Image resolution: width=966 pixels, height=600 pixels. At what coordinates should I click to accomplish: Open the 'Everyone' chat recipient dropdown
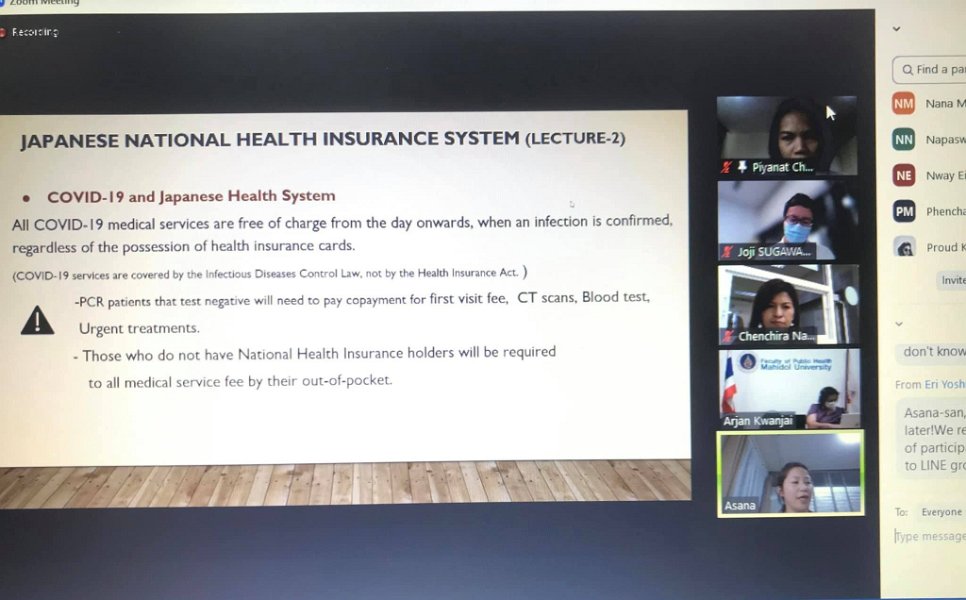point(941,512)
